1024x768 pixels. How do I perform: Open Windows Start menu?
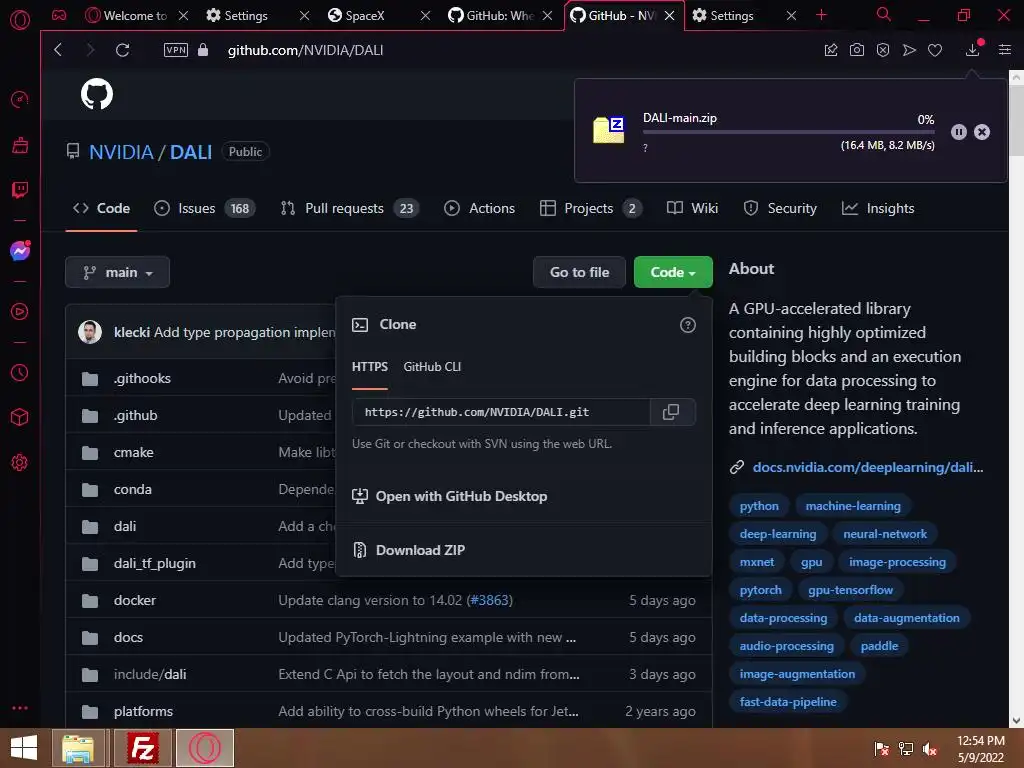click(x=24, y=748)
